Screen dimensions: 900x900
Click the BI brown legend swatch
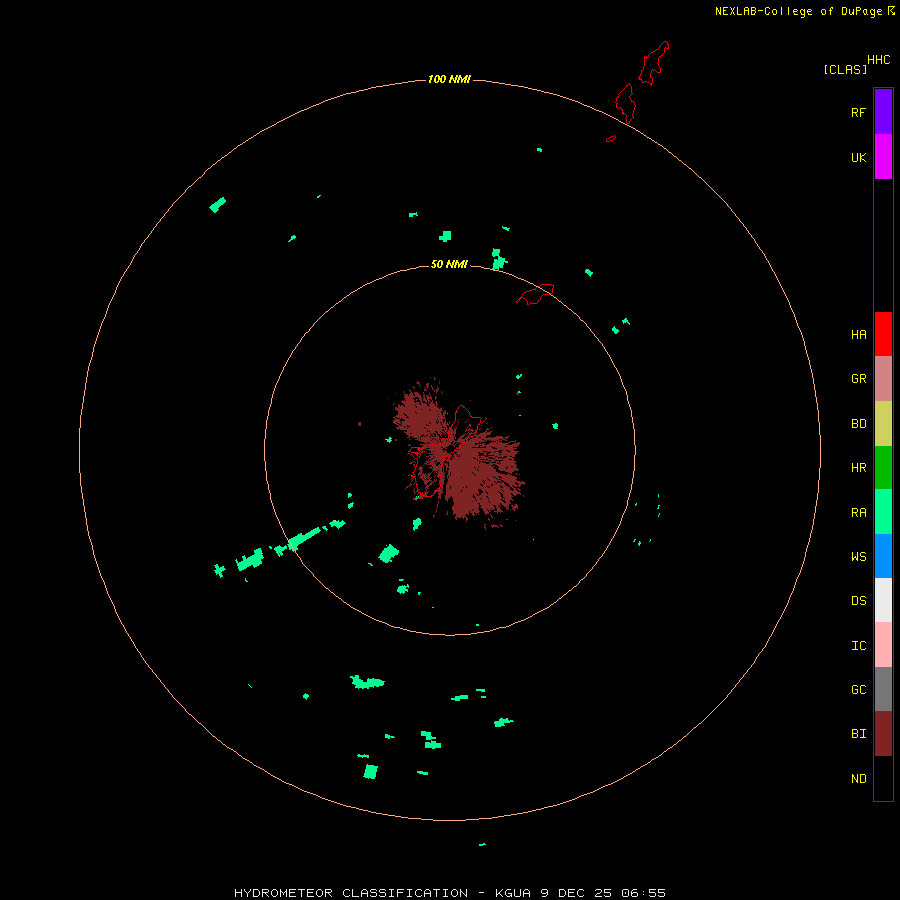tap(883, 734)
